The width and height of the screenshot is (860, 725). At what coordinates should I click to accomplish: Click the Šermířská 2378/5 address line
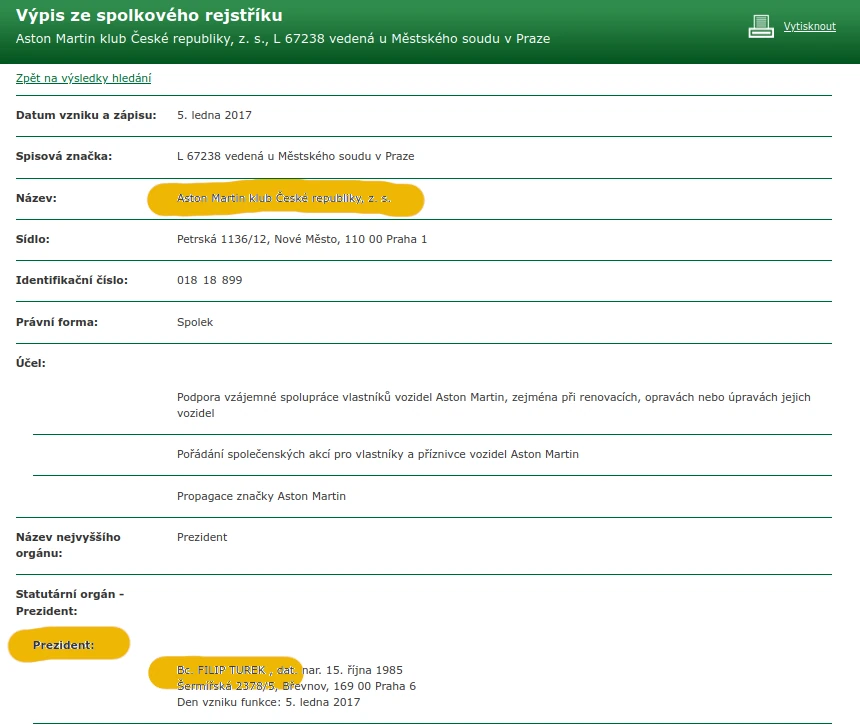click(x=296, y=686)
